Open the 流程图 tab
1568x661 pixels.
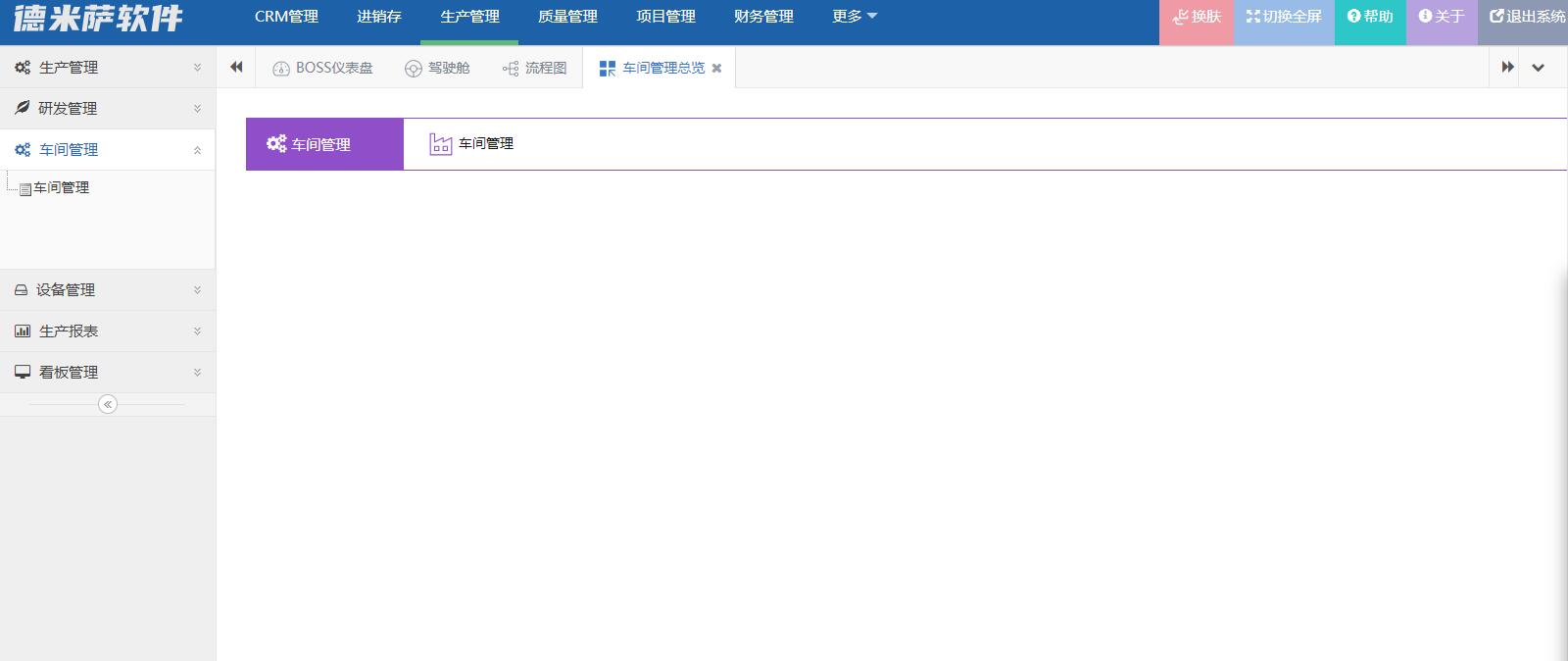coord(534,68)
